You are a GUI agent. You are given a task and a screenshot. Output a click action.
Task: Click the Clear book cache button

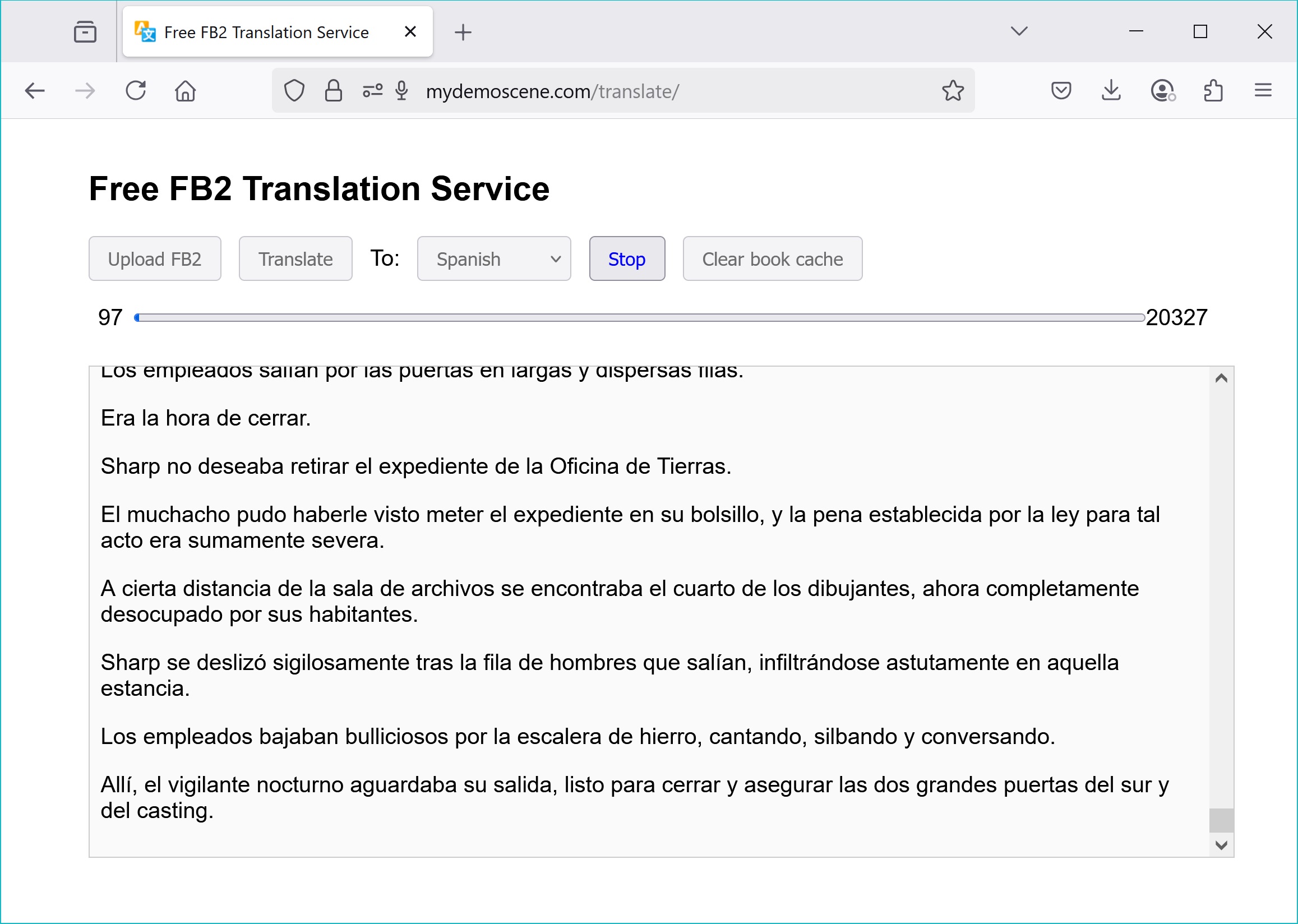(x=772, y=259)
